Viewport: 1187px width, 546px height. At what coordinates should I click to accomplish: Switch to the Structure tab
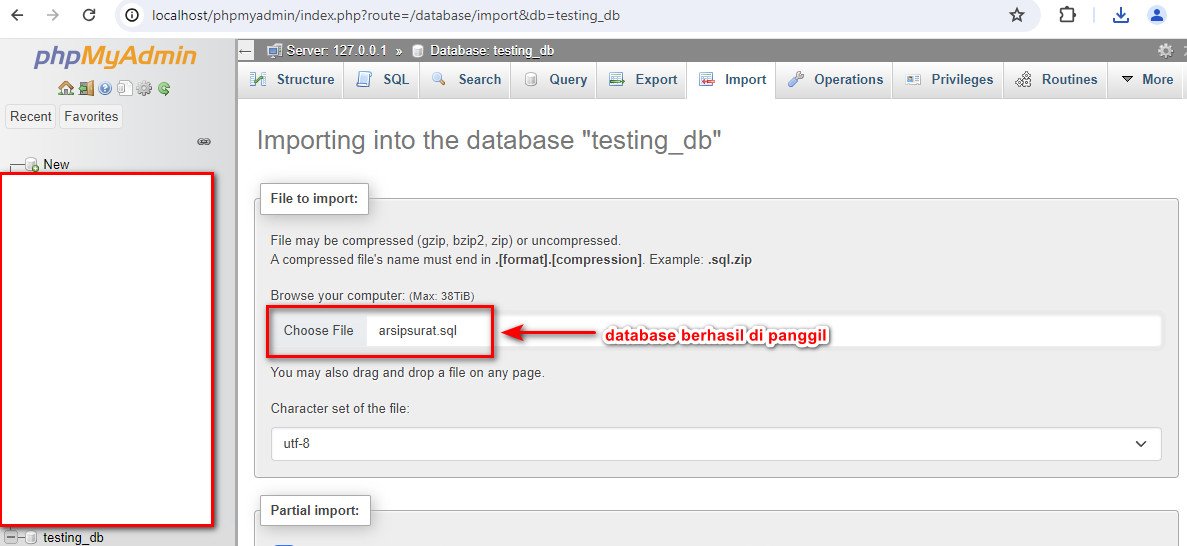(x=291, y=80)
